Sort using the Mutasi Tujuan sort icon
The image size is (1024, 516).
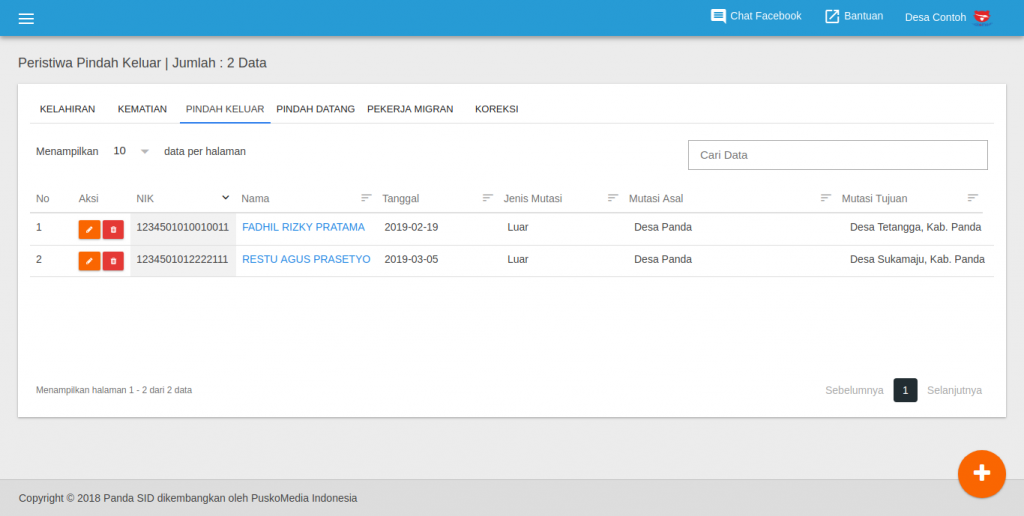[x=973, y=197]
